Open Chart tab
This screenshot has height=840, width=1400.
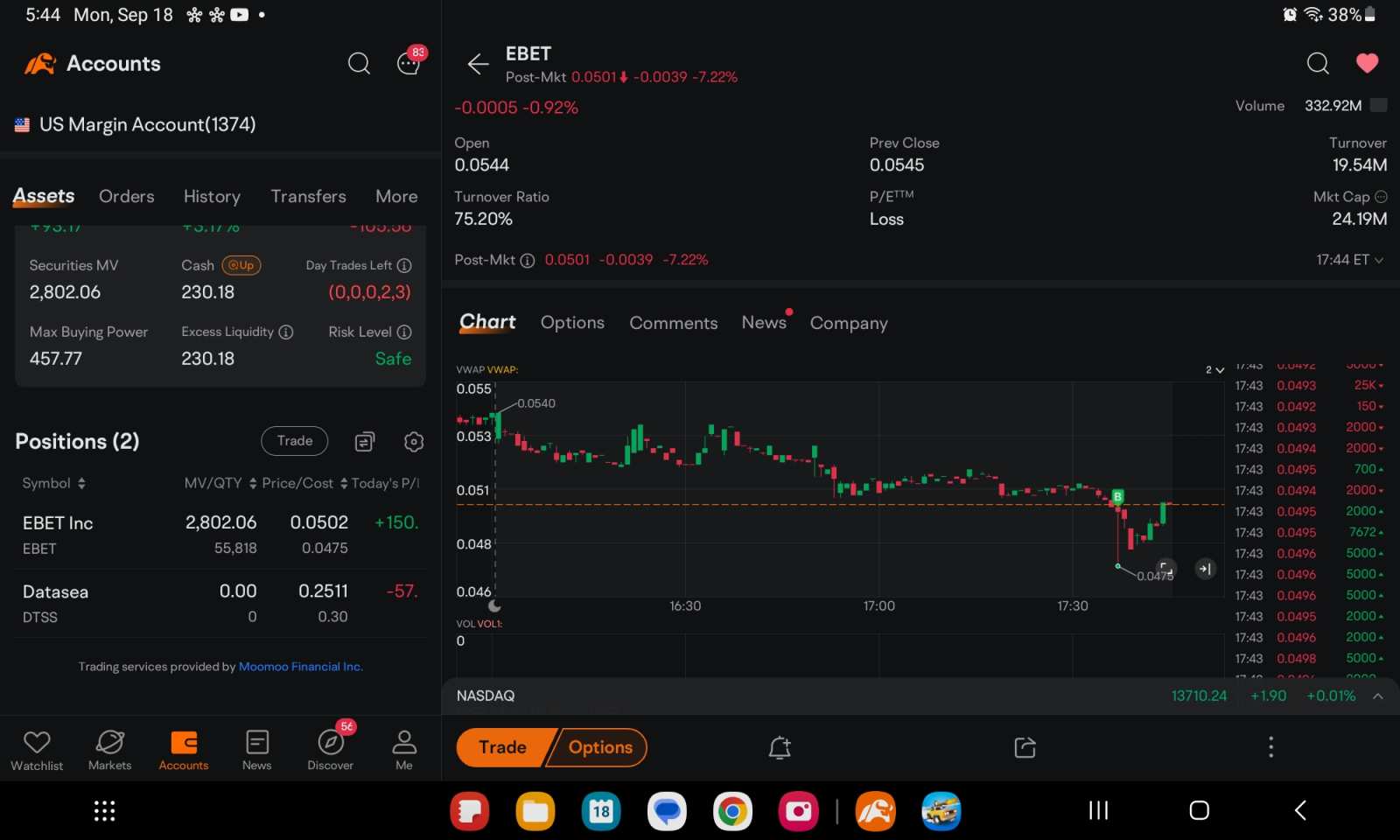(487, 322)
